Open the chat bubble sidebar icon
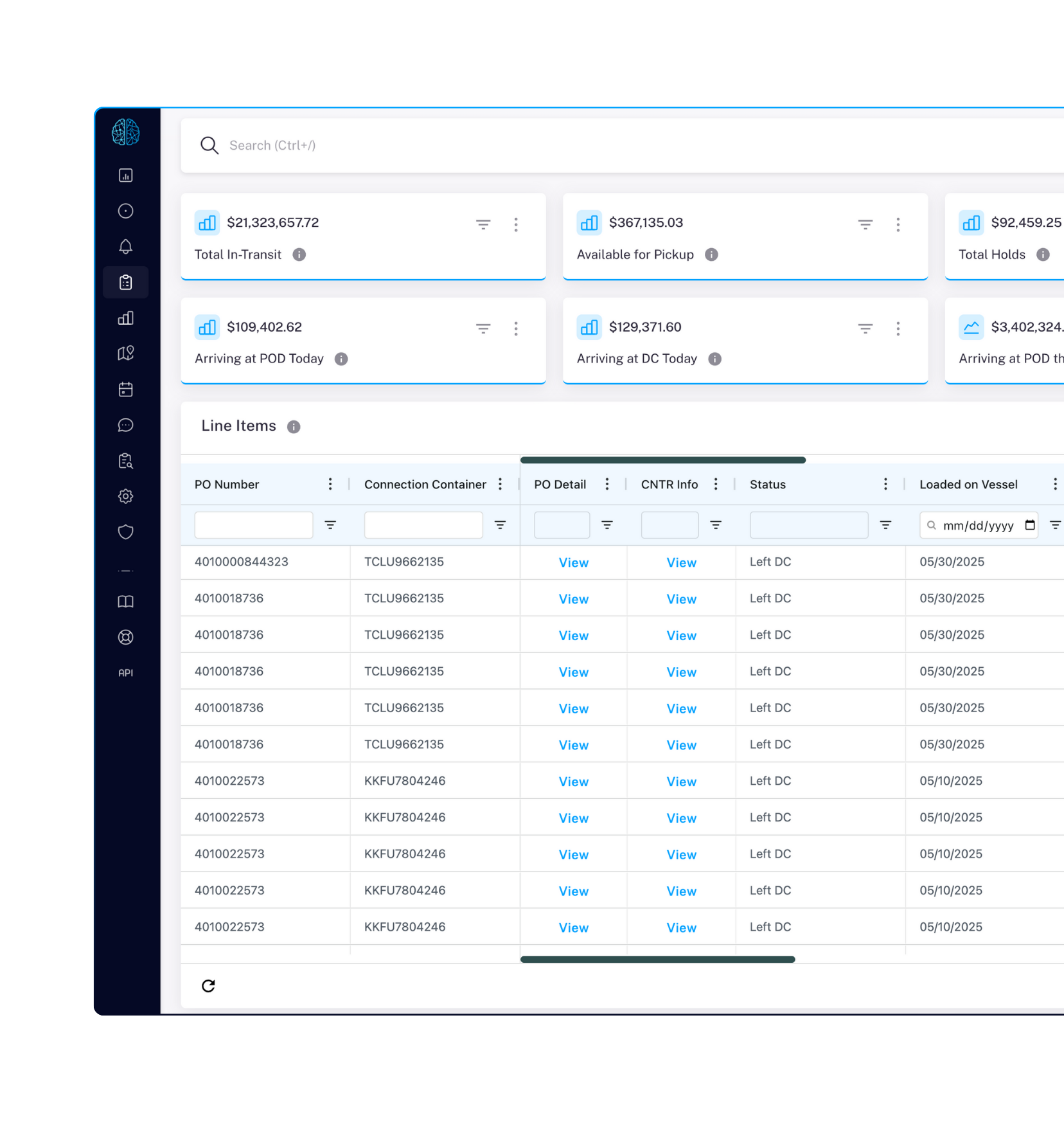The height and width of the screenshot is (1128, 1064). [x=126, y=425]
